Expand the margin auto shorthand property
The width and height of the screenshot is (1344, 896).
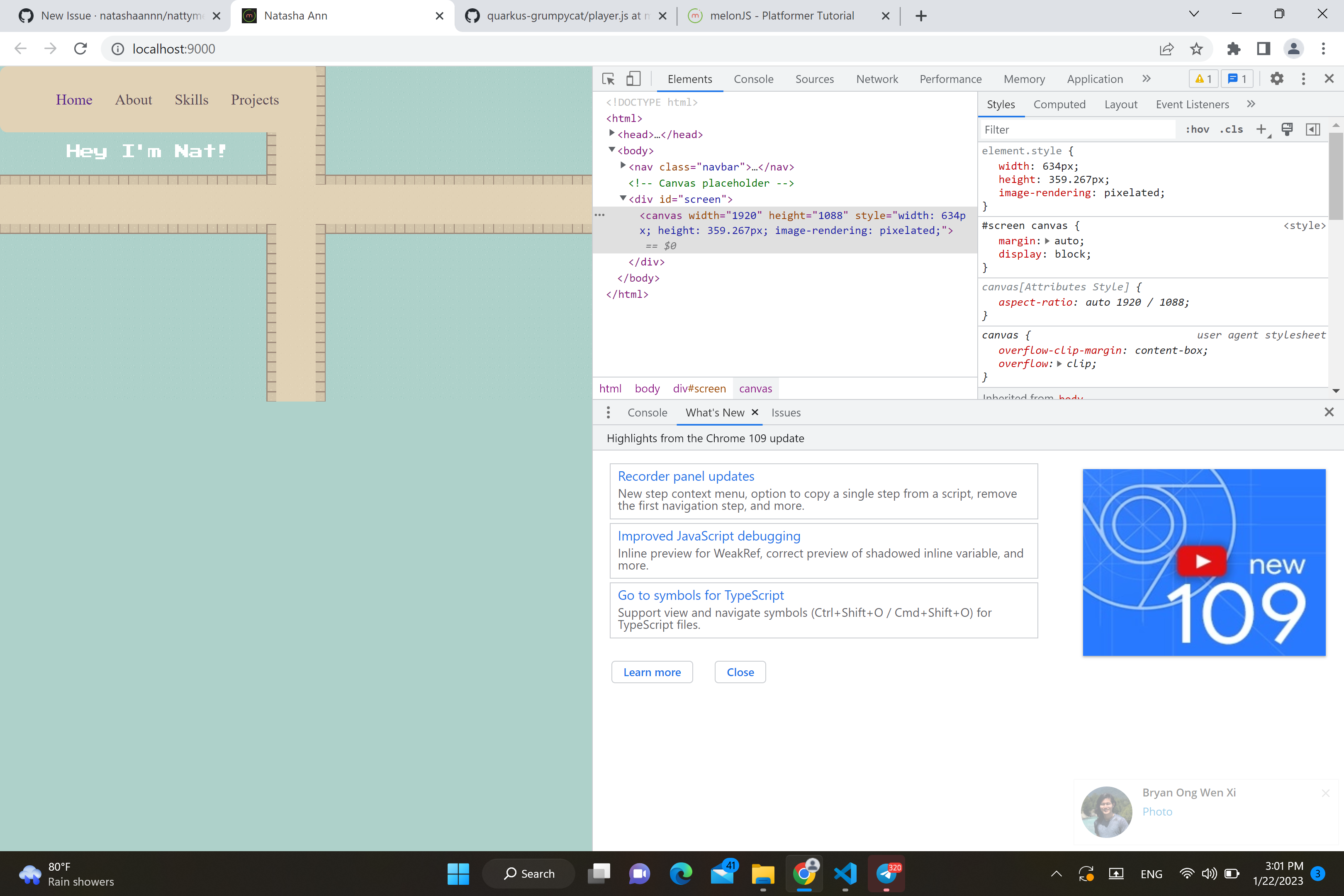pos(1047,241)
